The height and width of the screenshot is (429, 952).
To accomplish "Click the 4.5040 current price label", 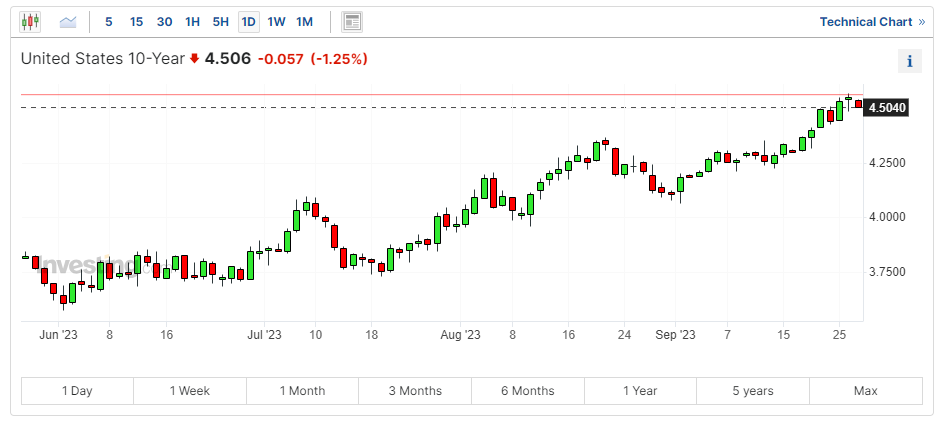I will 887,107.
